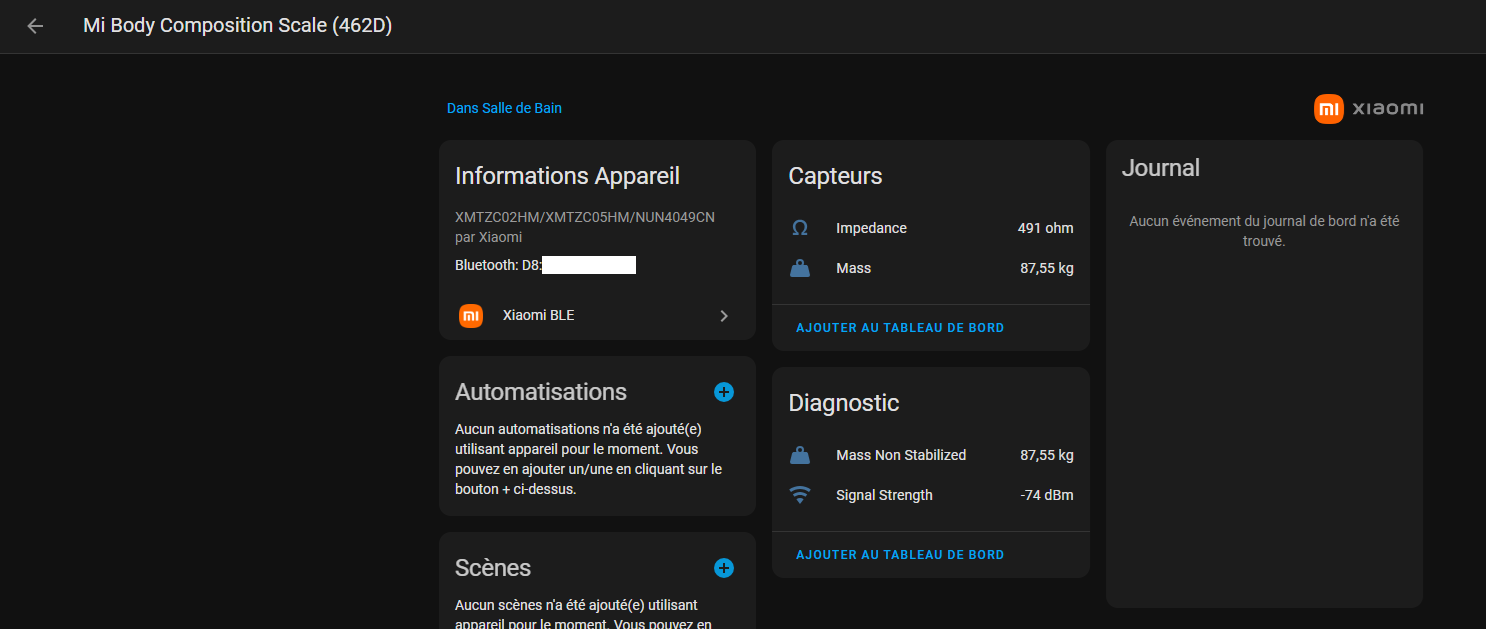Open the Xiaomi BLE integration entry
Image resolution: width=1486 pixels, height=629 pixels.
click(597, 315)
